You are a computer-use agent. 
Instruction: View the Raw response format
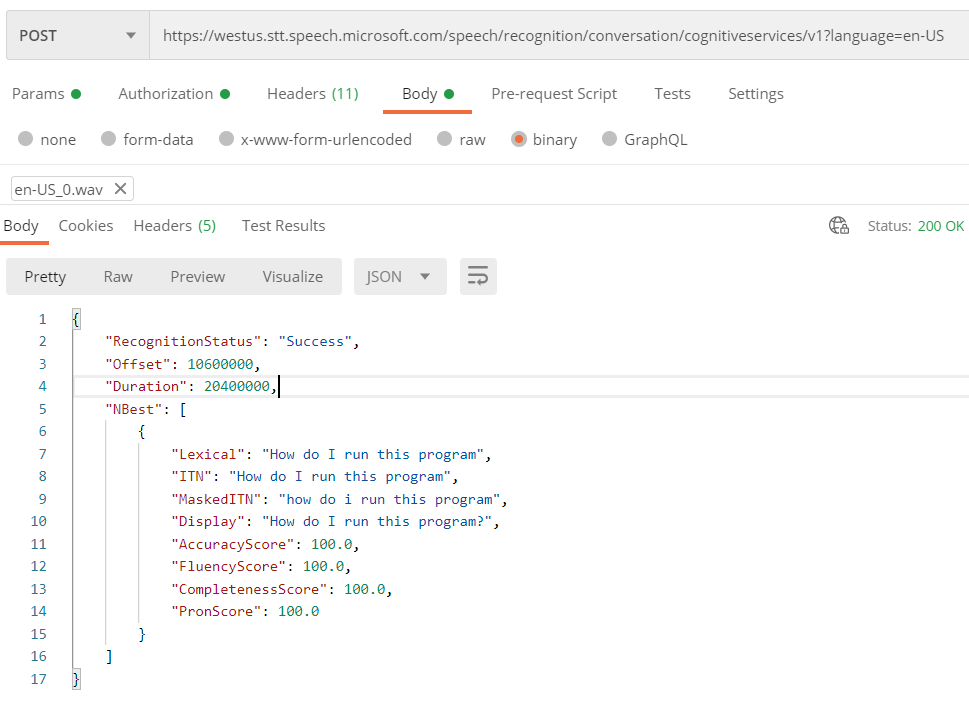[117, 276]
